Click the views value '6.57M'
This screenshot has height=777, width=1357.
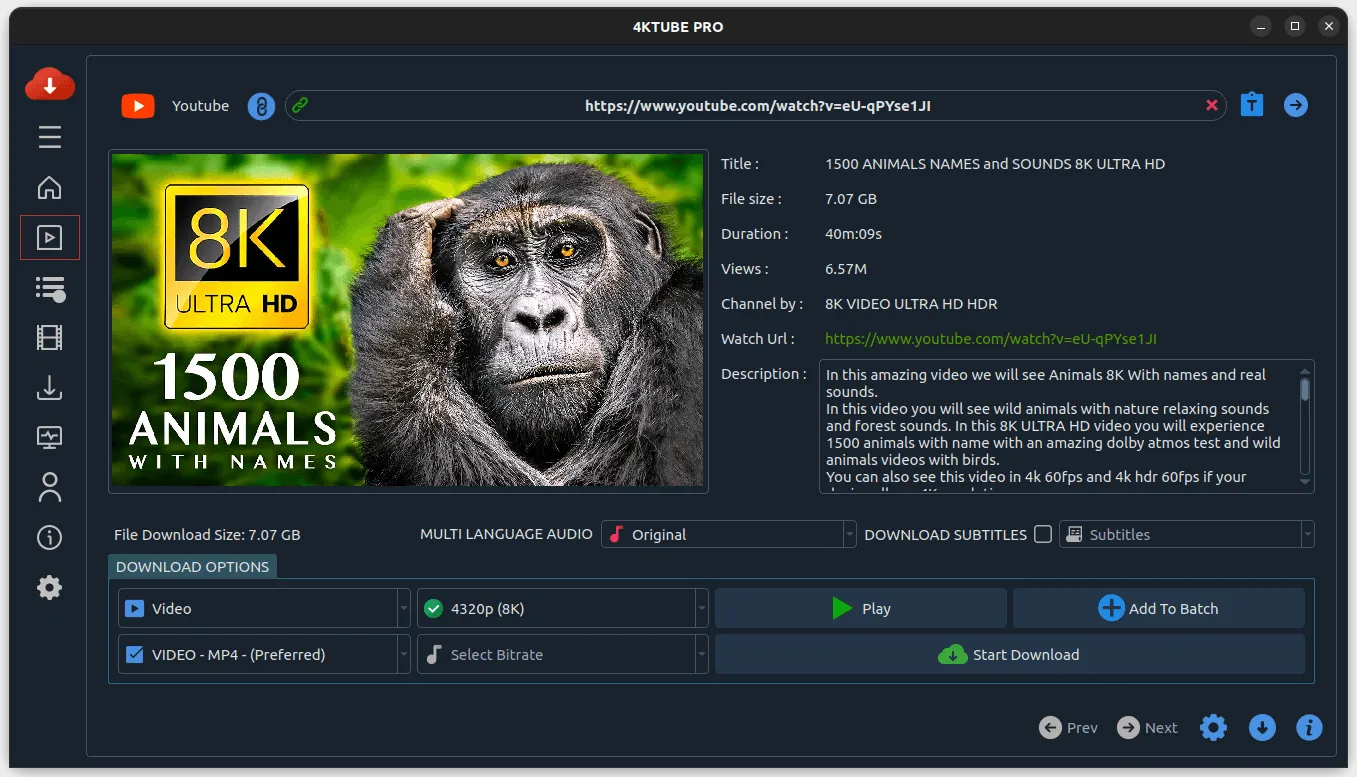coord(846,269)
